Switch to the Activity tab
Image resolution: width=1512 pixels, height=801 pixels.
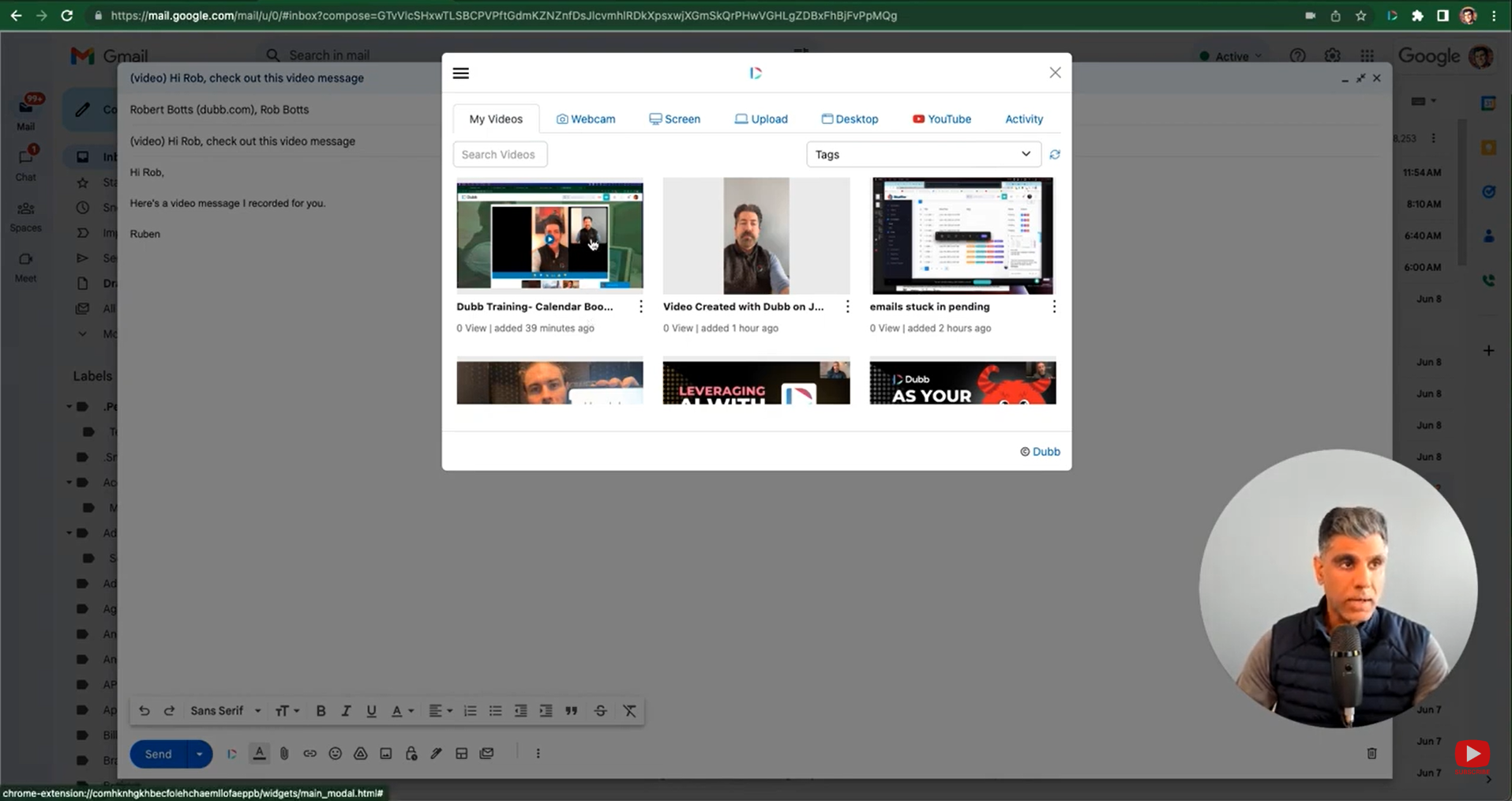coord(1024,119)
